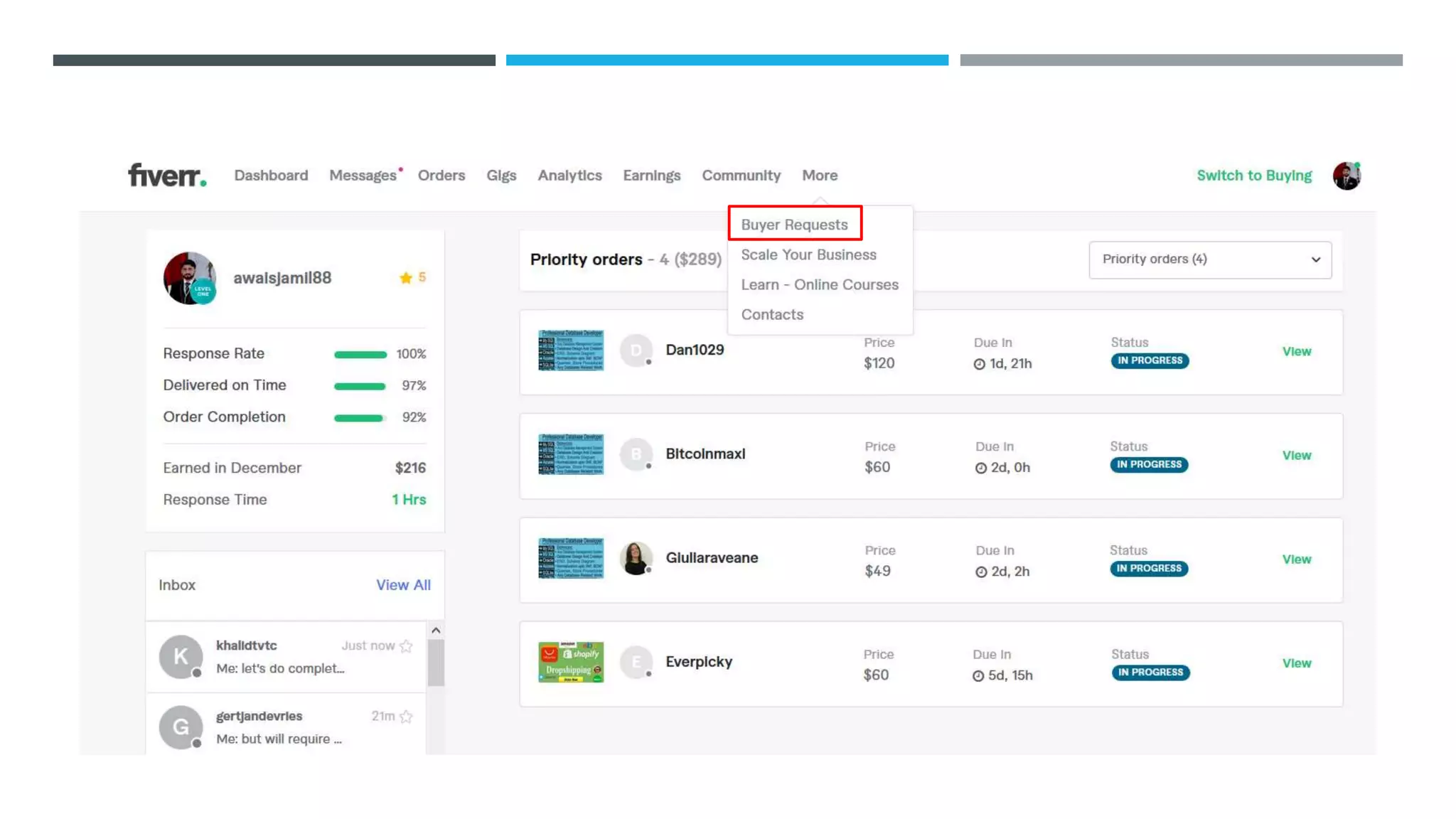Click khalidtvtc's K avatar in inbox
The image size is (1456, 819).
(x=181, y=656)
